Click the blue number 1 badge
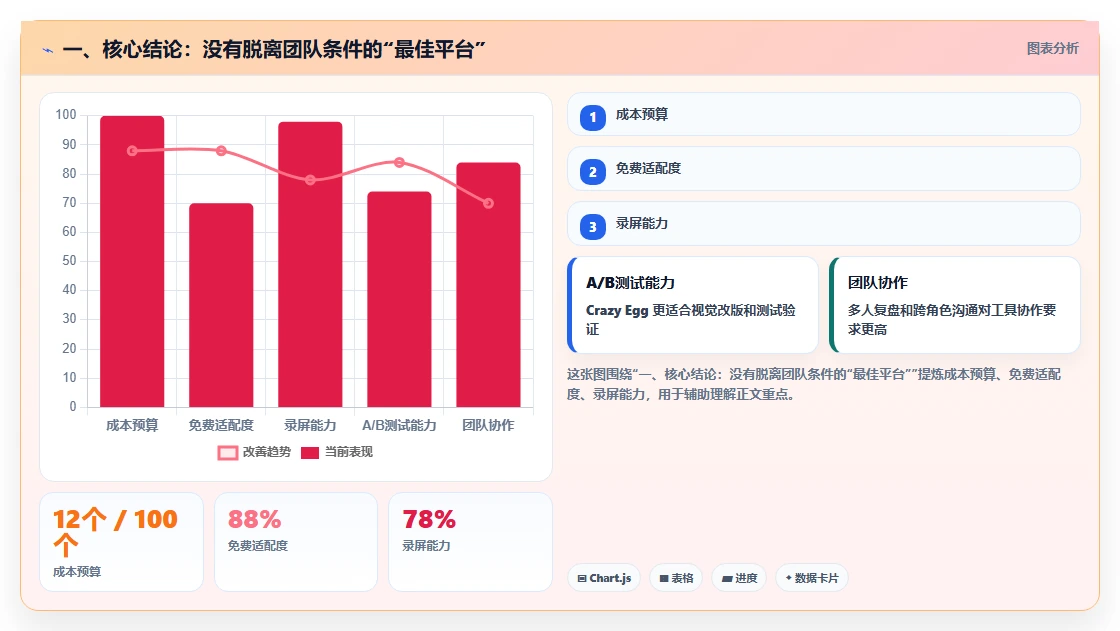This screenshot has height=631, width=1120. tap(593, 117)
